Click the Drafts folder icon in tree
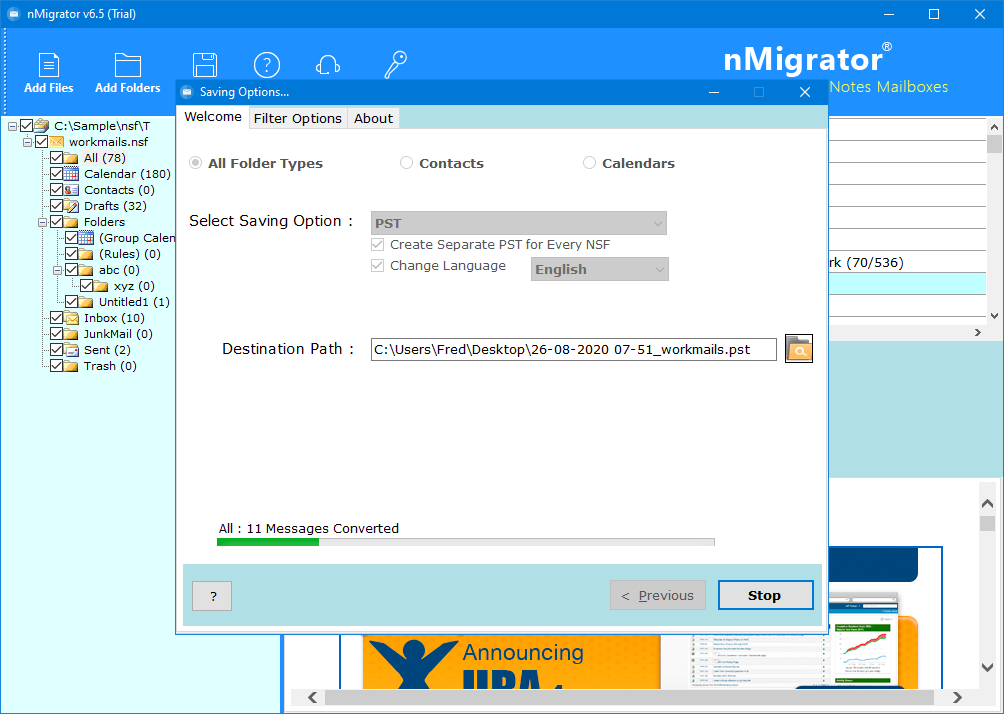This screenshot has height=714, width=1004. [x=72, y=206]
